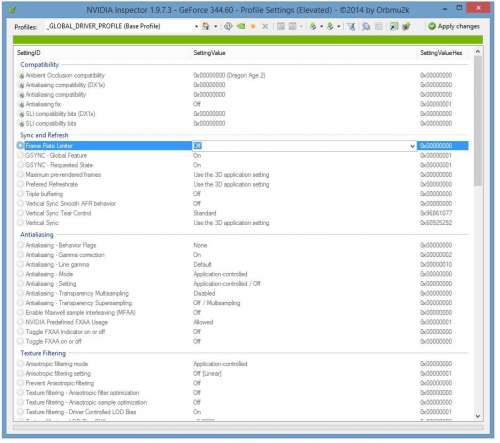Click the profile name input field
This screenshot has height=443, width=500.
pyautogui.click(x=119, y=26)
